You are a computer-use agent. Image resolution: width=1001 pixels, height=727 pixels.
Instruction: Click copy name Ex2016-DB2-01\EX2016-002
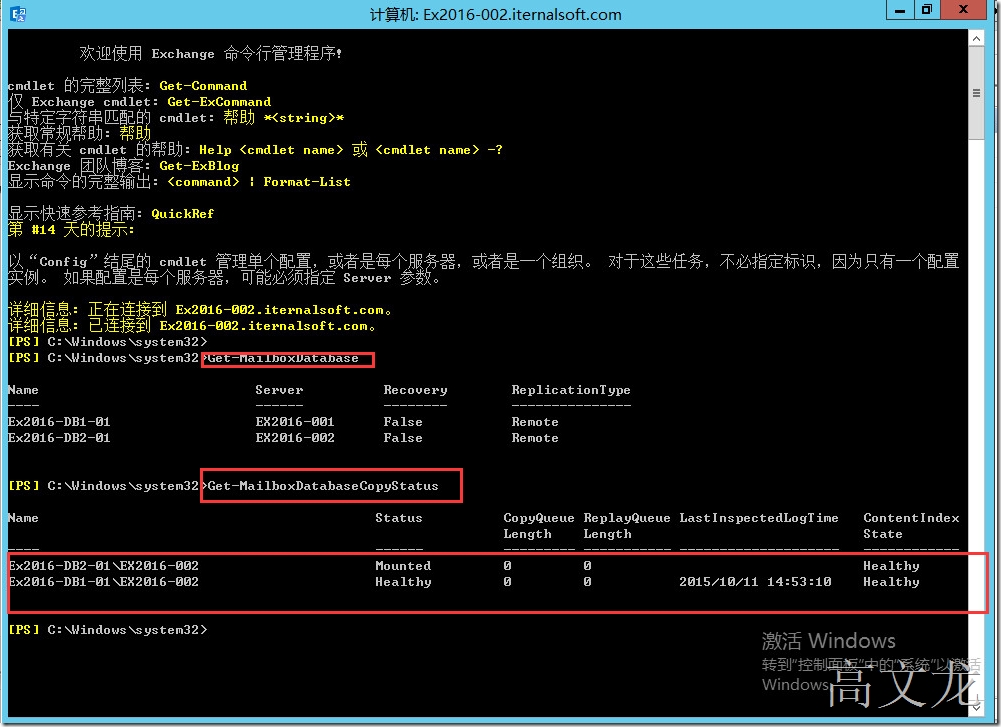(x=103, y=566)
